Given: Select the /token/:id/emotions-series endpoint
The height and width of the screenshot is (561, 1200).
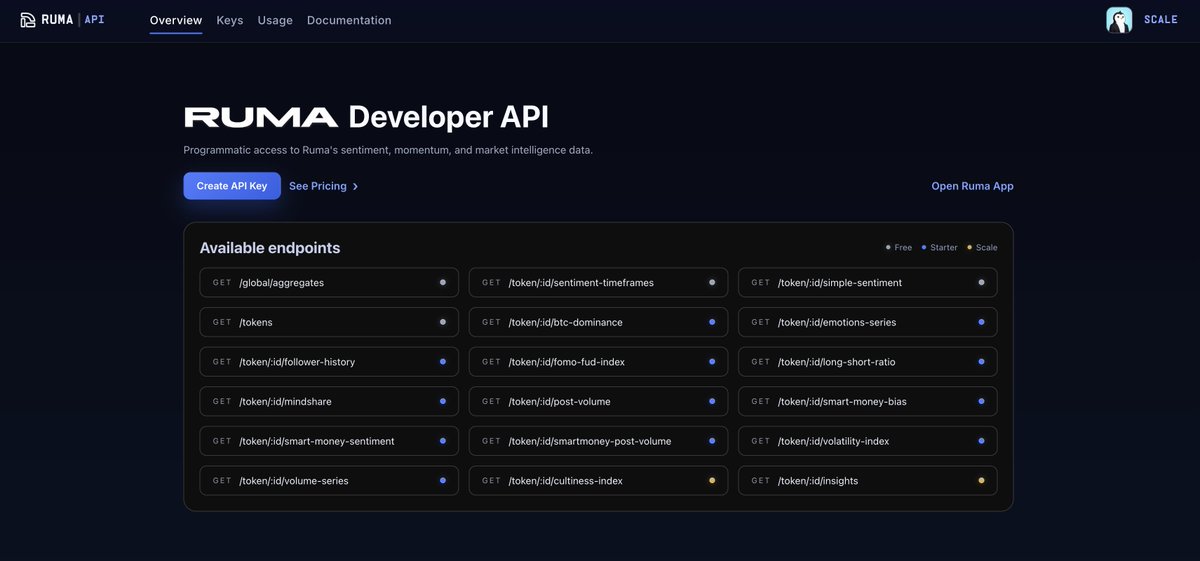Looking at the screenshot, I should pos(868,322).
